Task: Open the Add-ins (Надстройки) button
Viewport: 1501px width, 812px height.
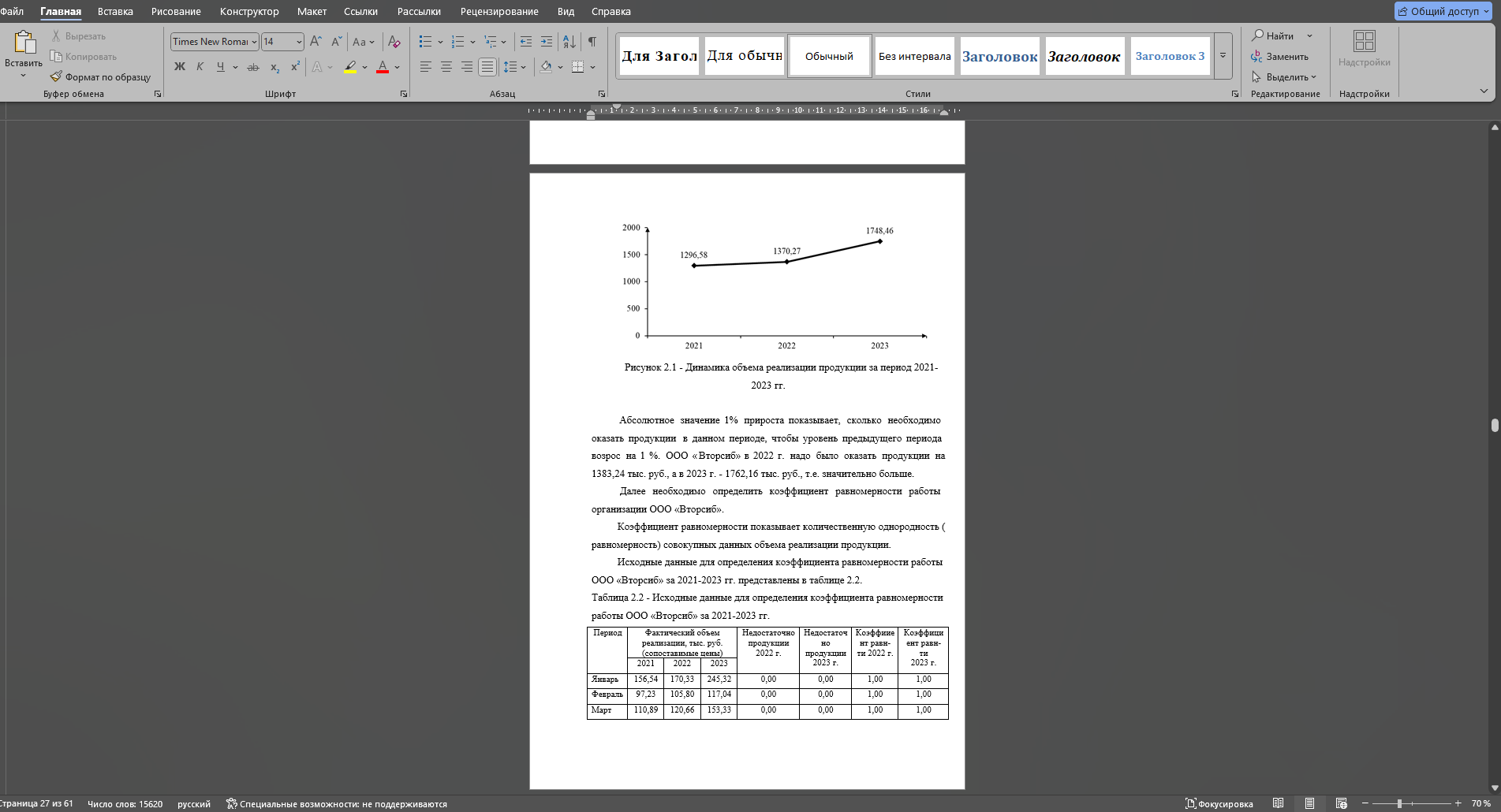Action: [x=1364, y=49]
